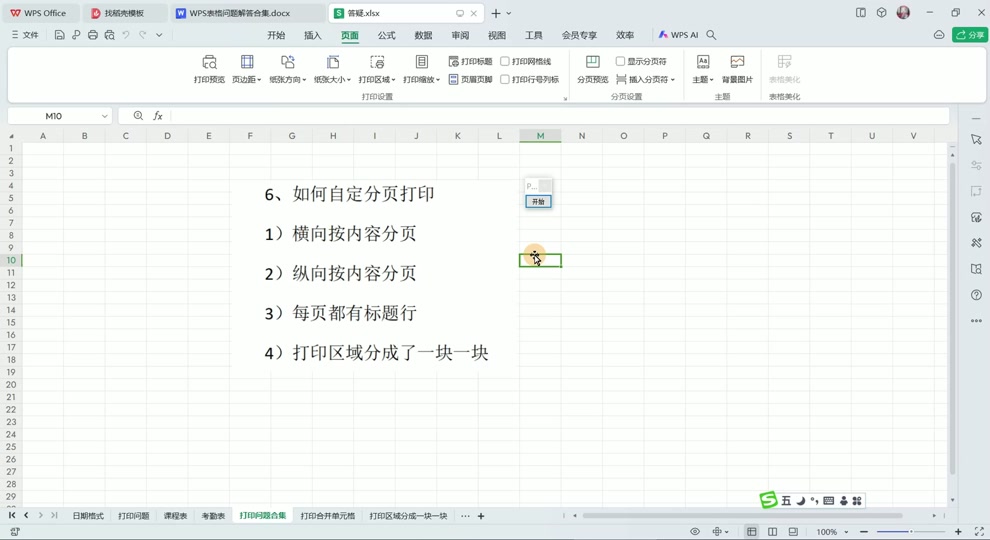990x540 pixels.
Task: Select 打印问题 sheet tab
Action: coord(134,516)
